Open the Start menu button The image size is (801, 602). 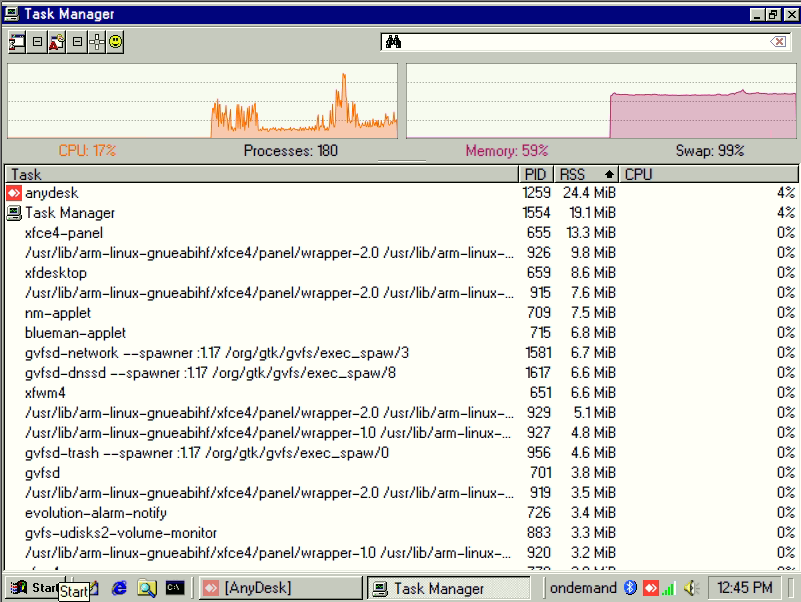coord(35,588)
